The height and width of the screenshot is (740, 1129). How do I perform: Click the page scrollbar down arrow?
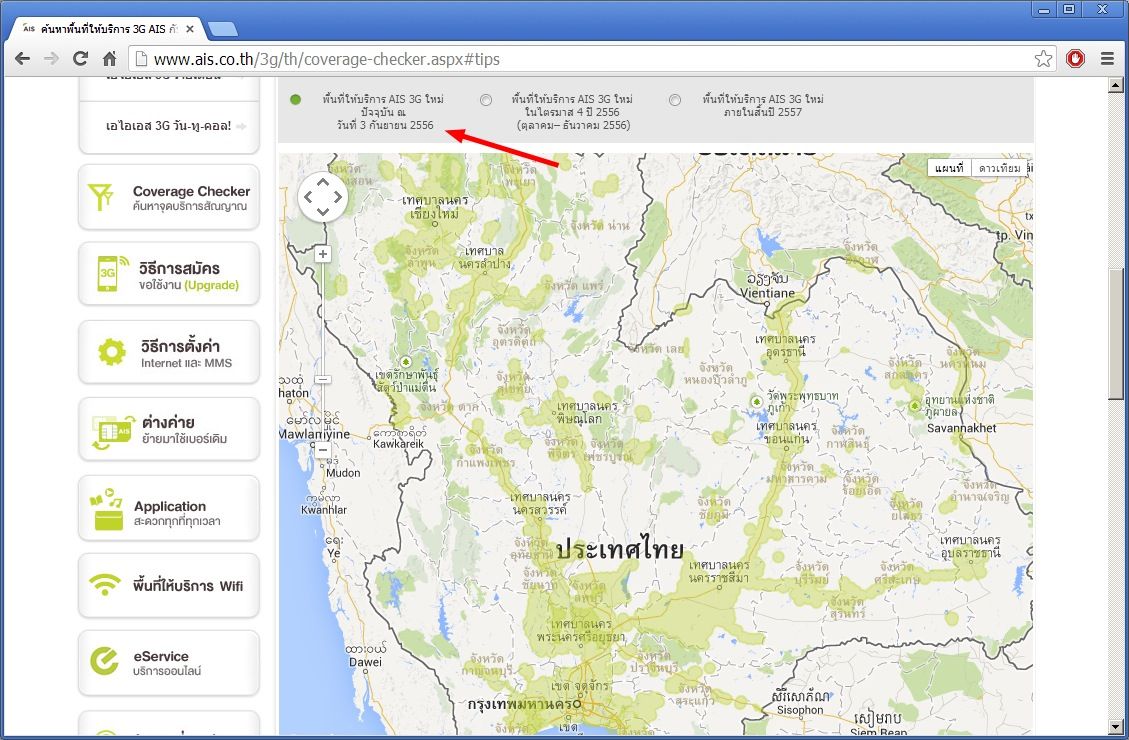coord(1115,727)
